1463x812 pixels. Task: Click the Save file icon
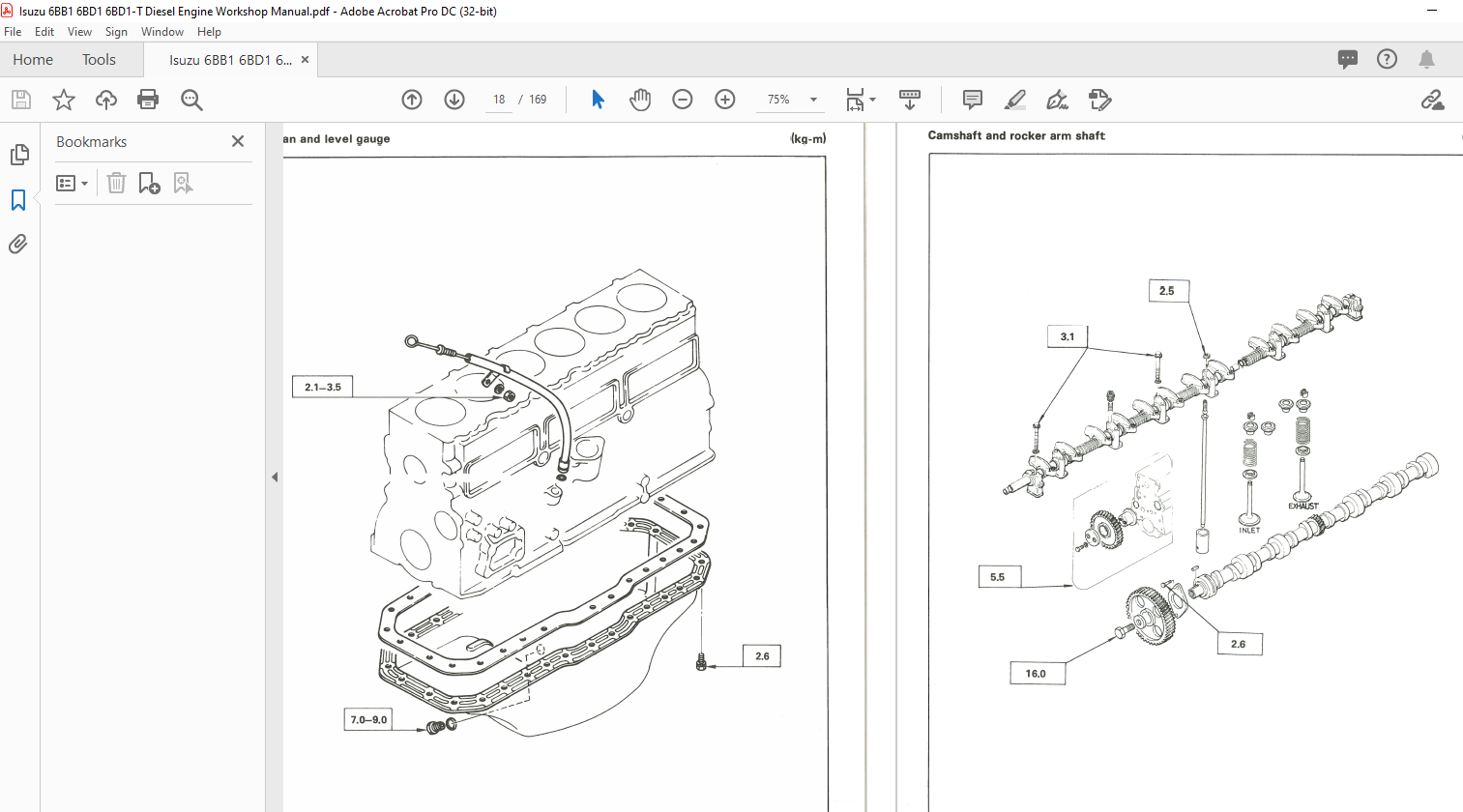[x=21, y=100]
